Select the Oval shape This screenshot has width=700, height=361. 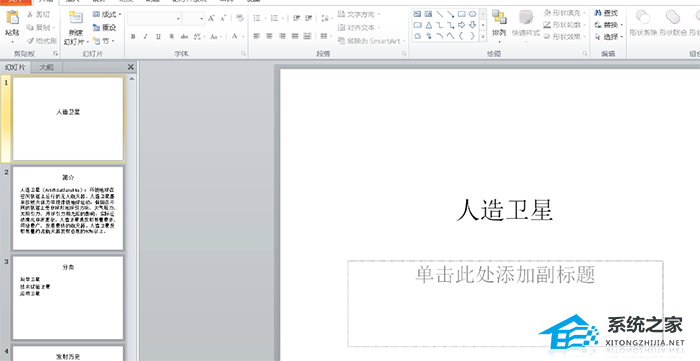pos(473,14)
